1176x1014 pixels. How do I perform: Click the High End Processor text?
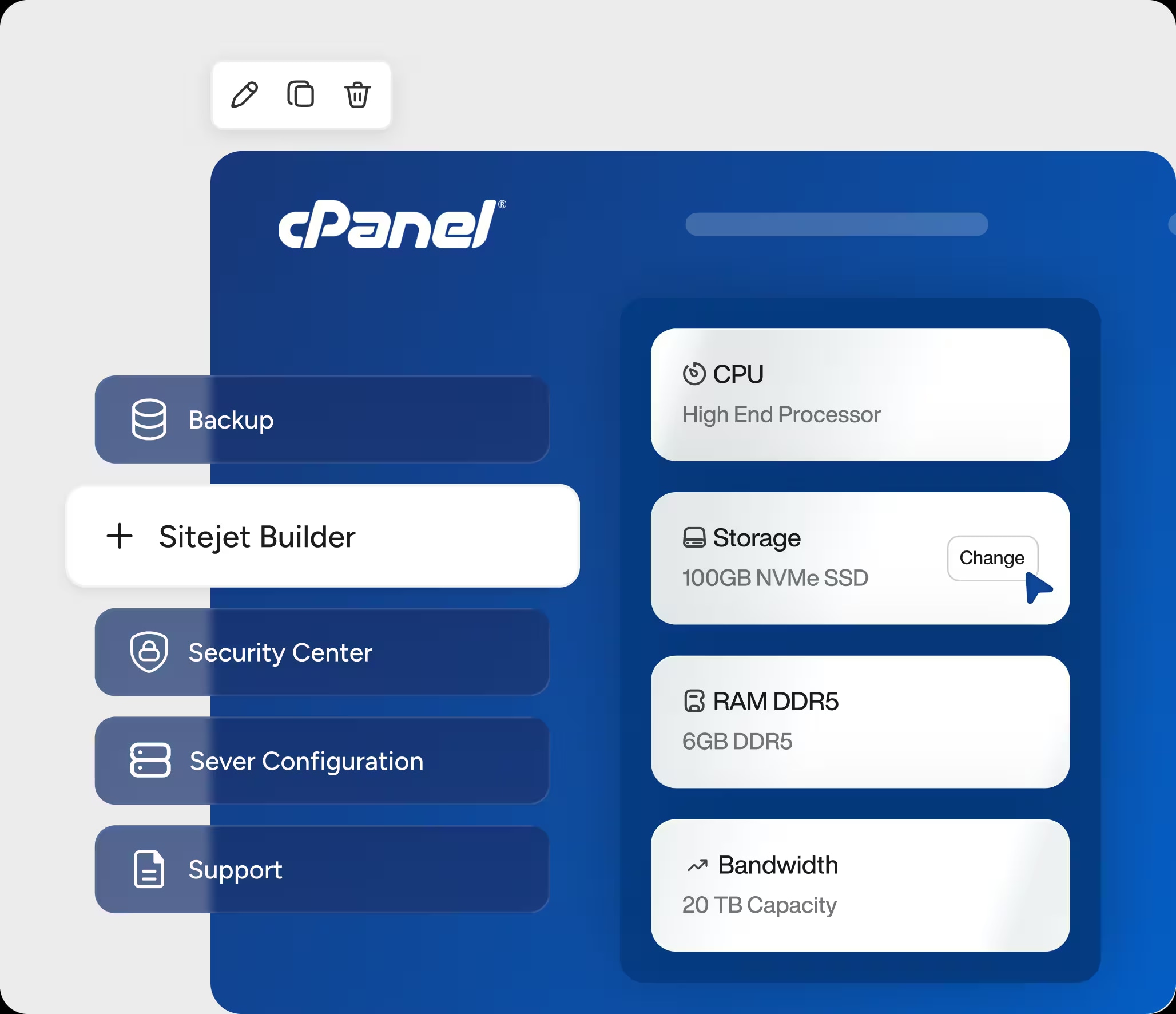[x=781, y=415]
